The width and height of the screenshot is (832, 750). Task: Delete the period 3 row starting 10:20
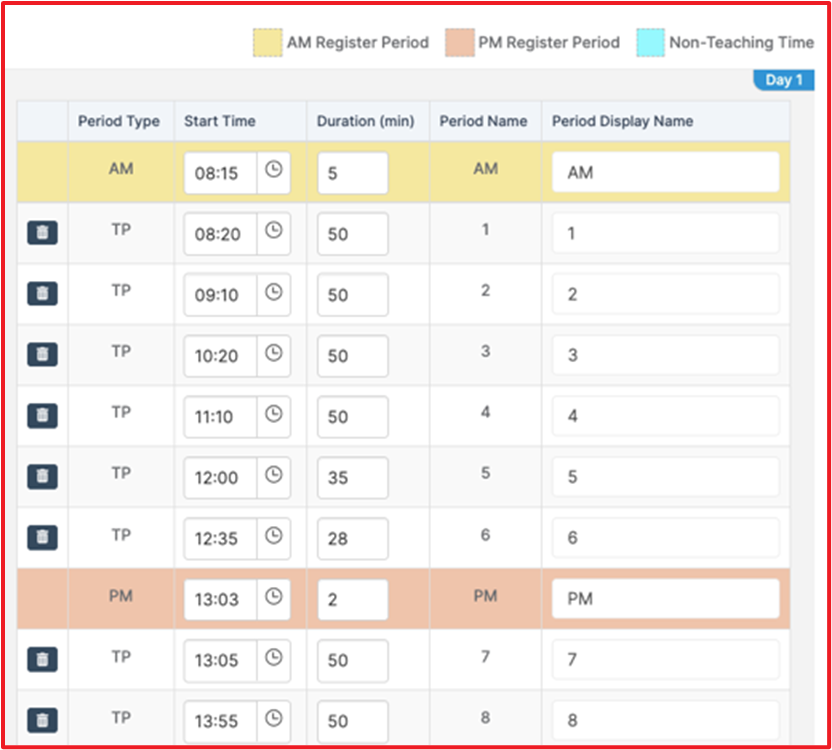[42, 354]
